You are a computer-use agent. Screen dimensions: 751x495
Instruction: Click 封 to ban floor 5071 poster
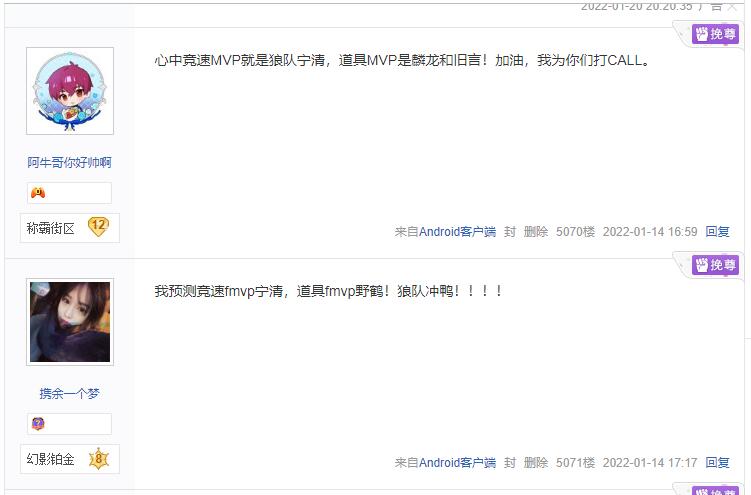pyautogui.click(x=510, y=463)
